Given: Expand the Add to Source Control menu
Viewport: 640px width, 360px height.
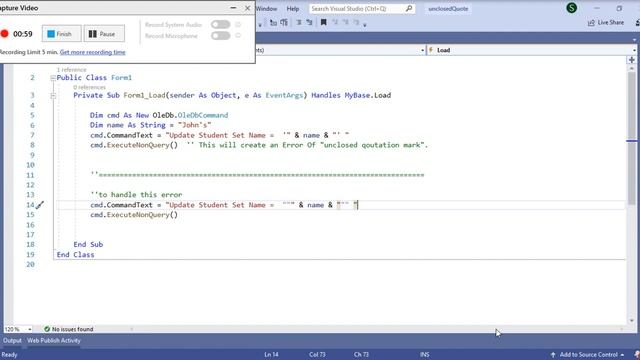Looking at the screenshot, I should [x=622, y=355].
